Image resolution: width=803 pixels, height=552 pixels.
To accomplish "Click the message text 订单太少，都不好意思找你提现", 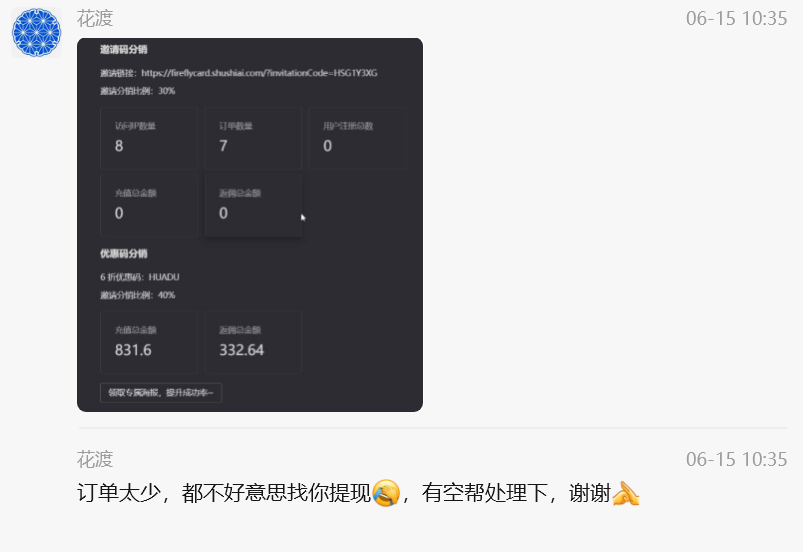I will point(224,494).
